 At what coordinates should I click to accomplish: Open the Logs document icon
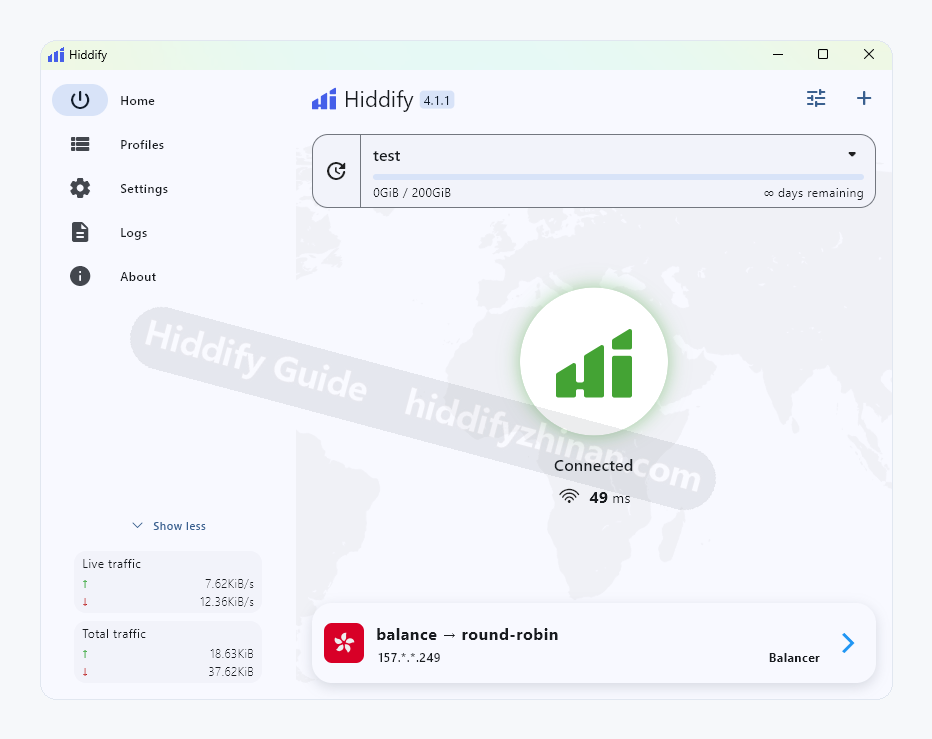click(x=80, y=232)
